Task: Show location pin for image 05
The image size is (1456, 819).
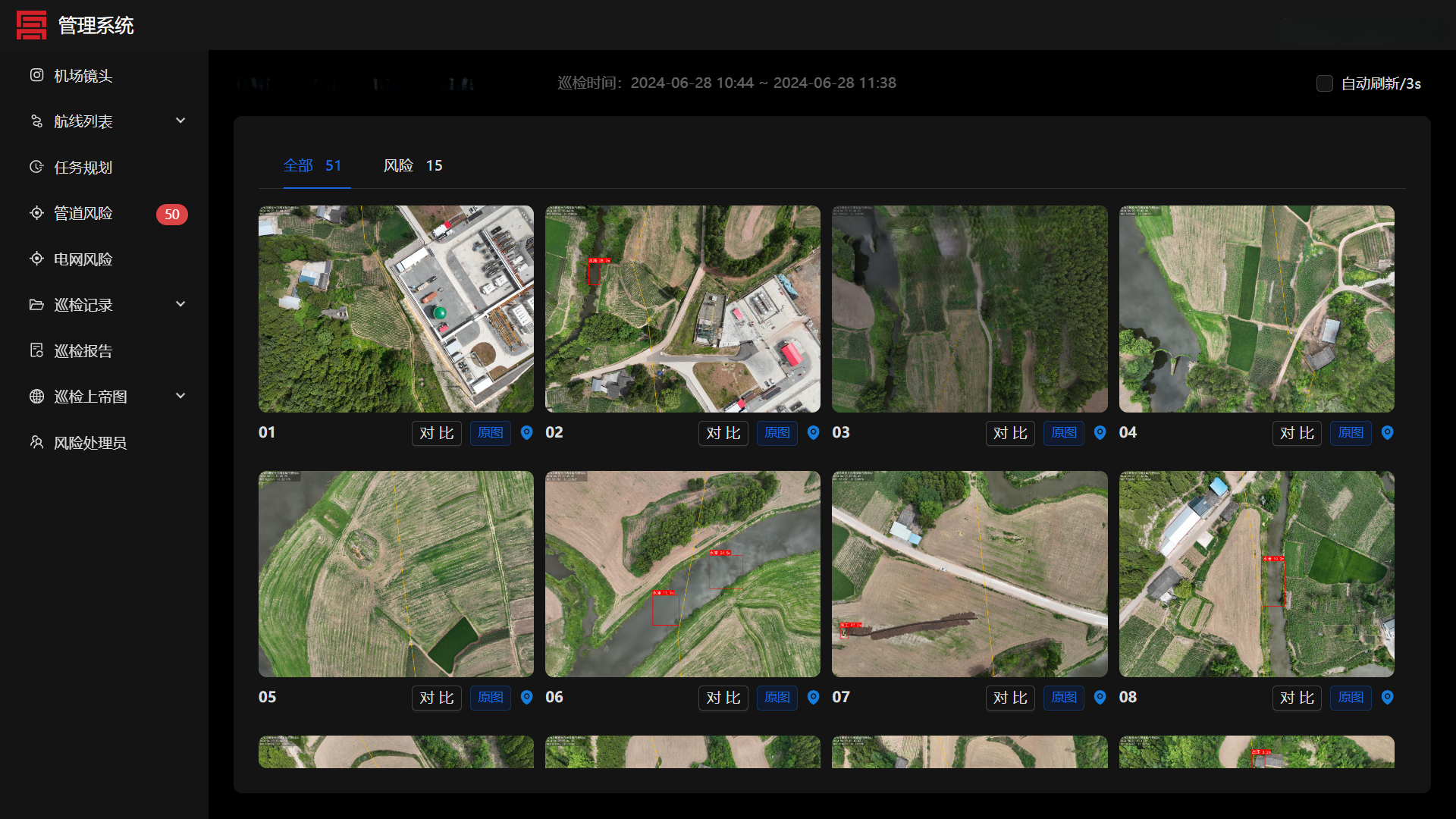Action: [x=527, y=698]
